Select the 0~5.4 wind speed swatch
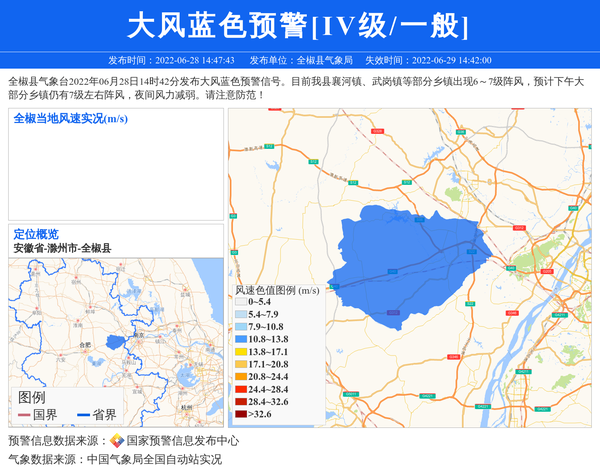 tap(241, 301)
